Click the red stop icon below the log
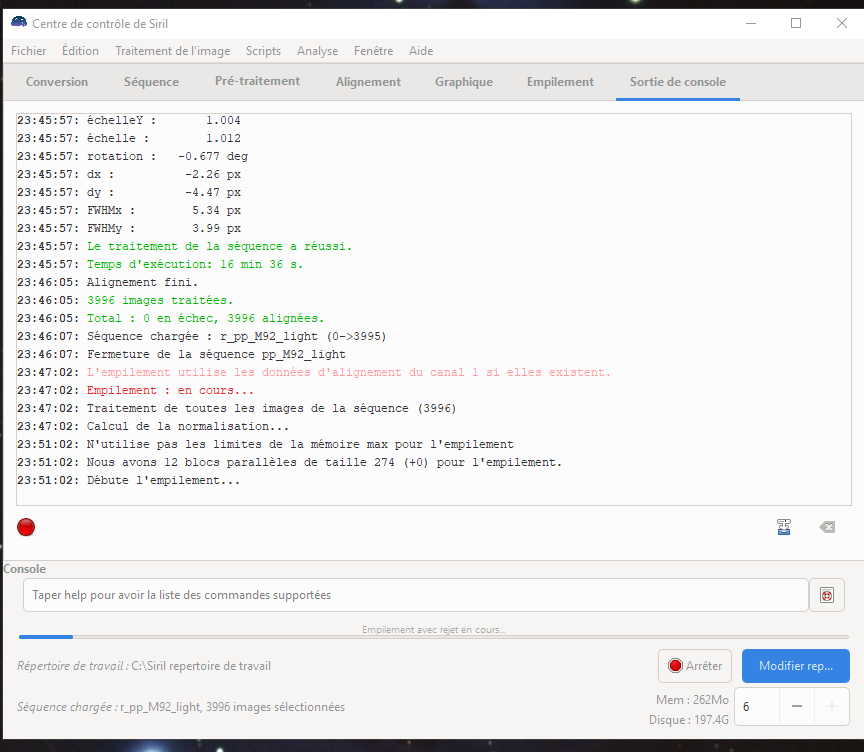 point(26,527)
